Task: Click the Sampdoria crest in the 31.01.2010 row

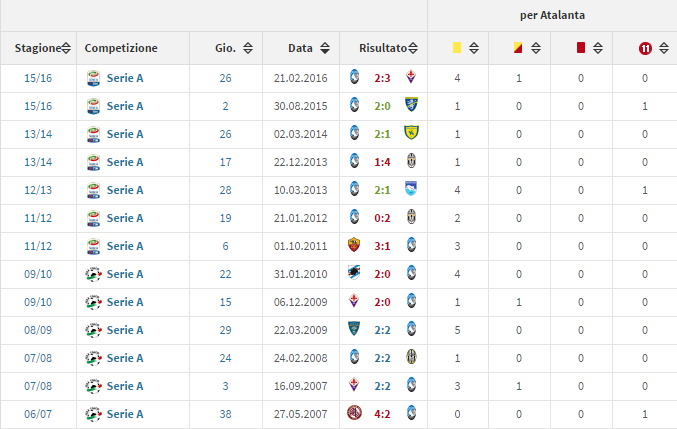Action: (354, 273)
